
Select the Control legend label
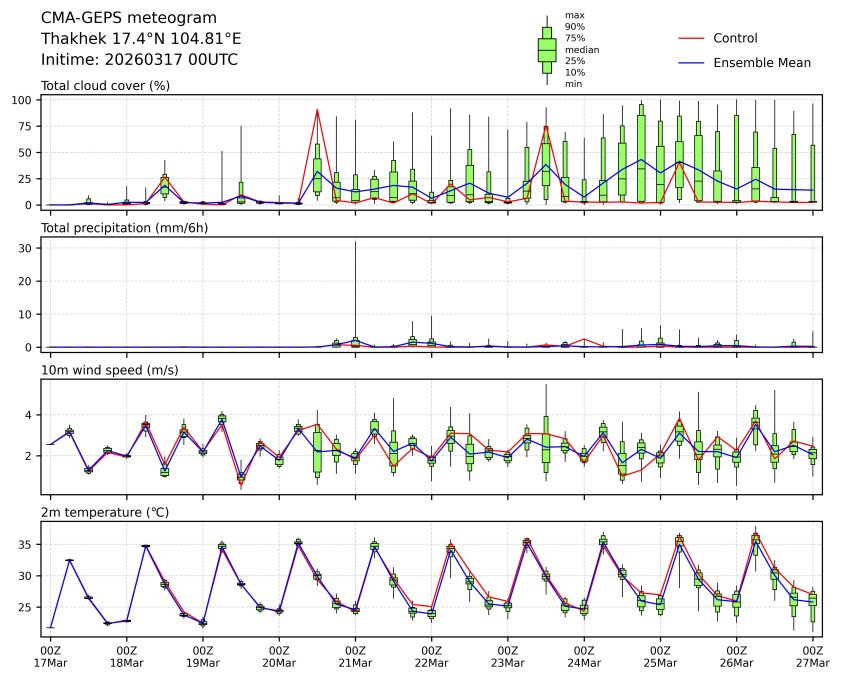(x=735, y=39)
